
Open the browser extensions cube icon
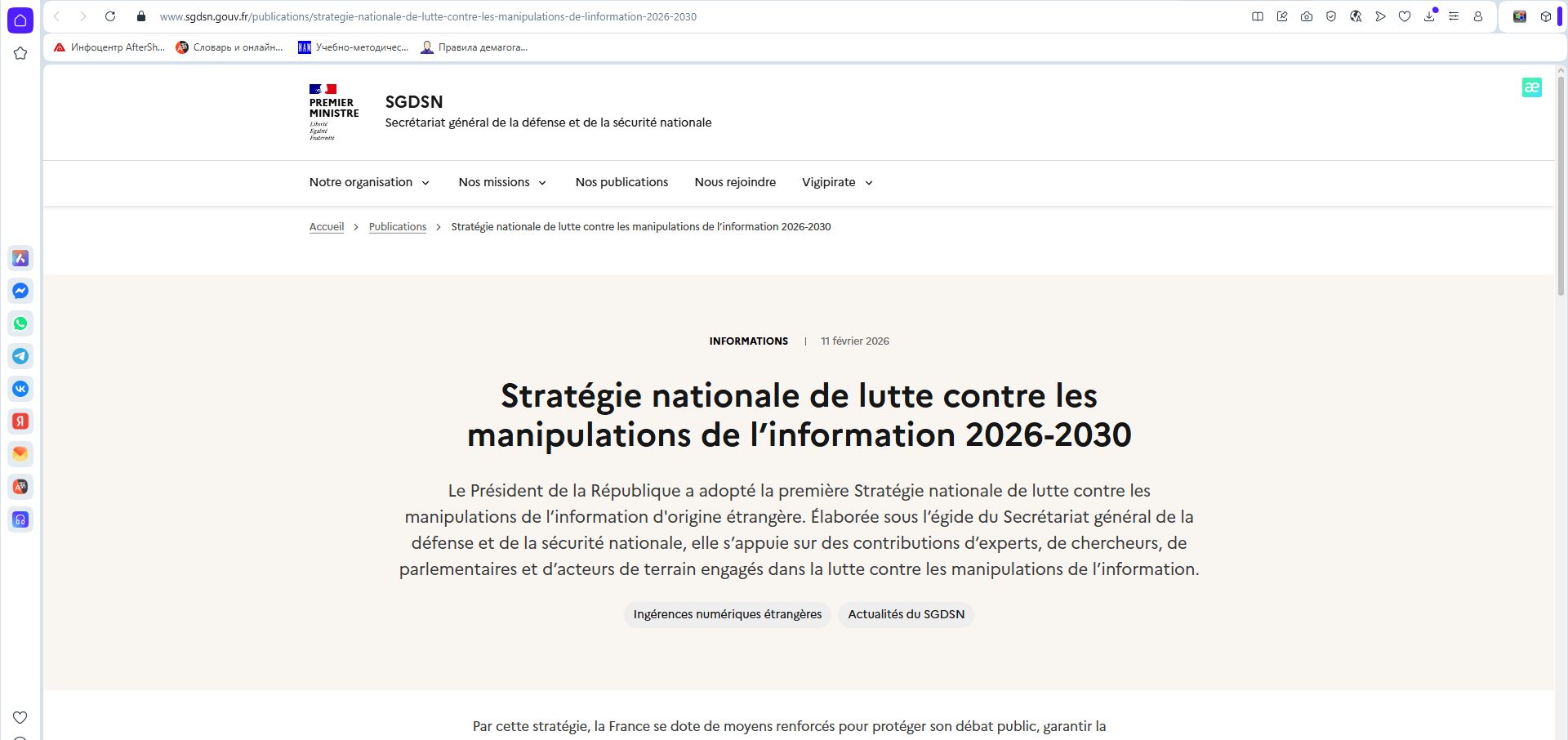(x=1546, y=16)
